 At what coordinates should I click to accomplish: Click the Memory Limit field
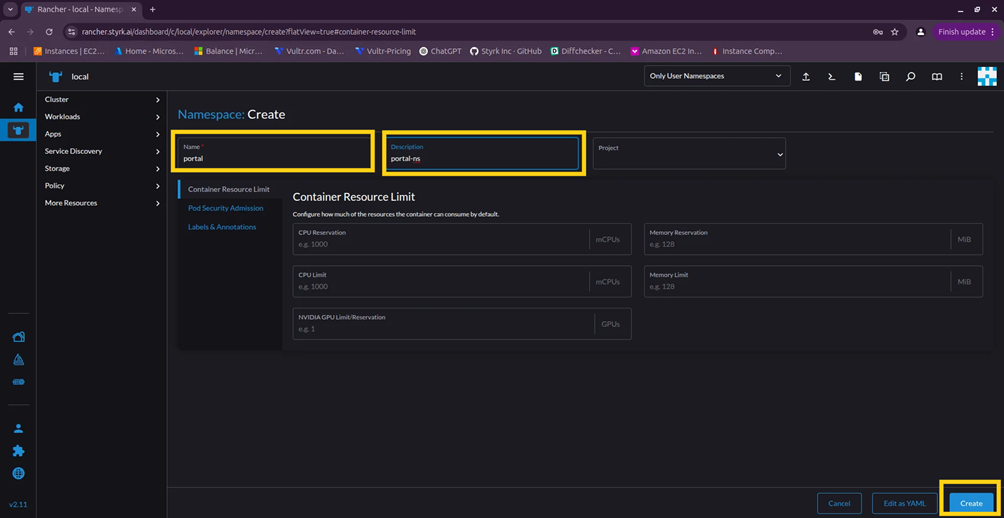click(x=813, y=281)
